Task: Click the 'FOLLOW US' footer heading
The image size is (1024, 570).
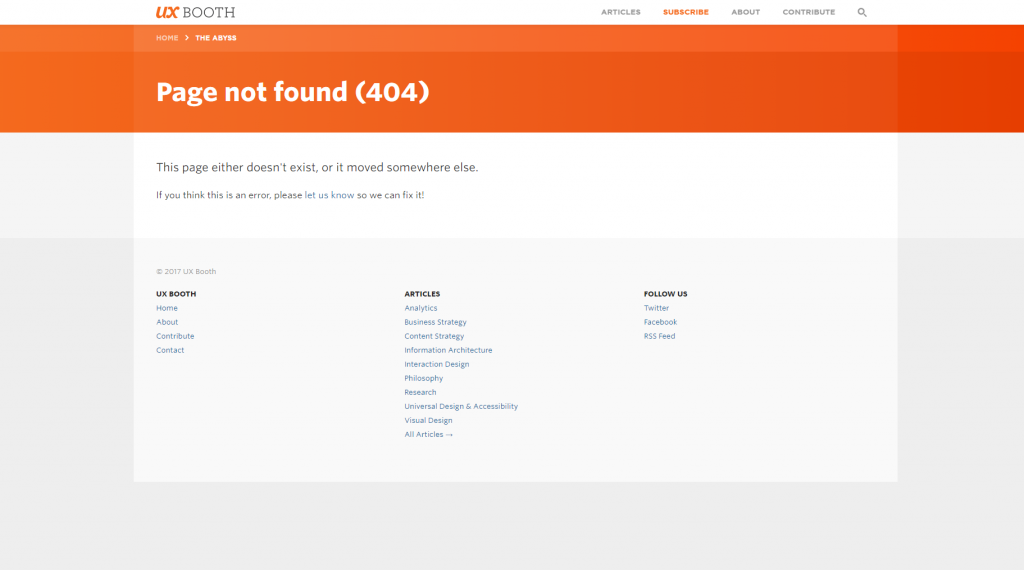Action: coord(665,294)
